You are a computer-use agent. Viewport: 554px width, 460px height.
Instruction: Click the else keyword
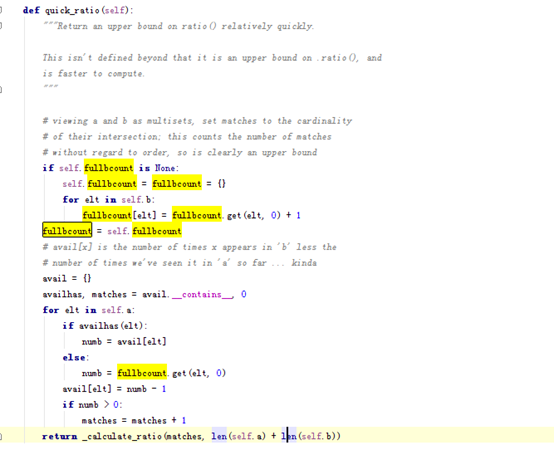(74, 358)
